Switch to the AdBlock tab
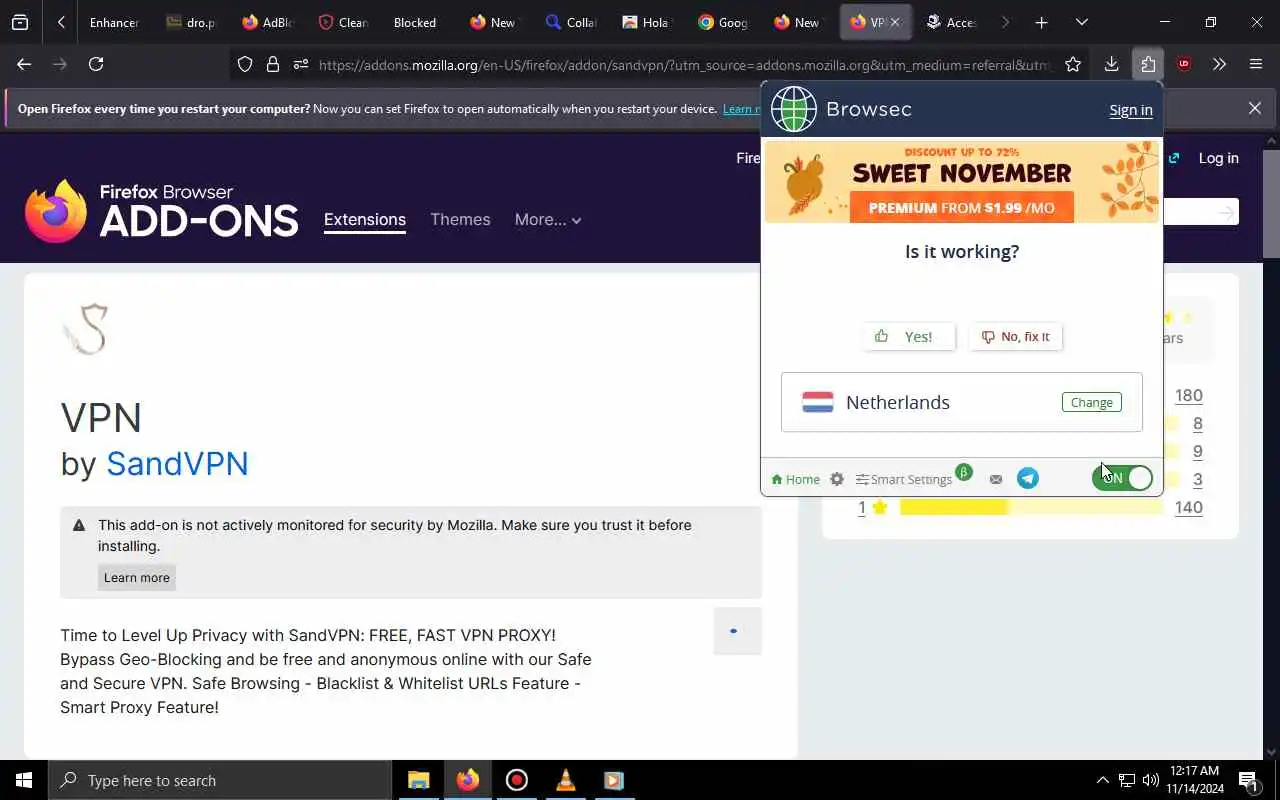 [268, 22]
